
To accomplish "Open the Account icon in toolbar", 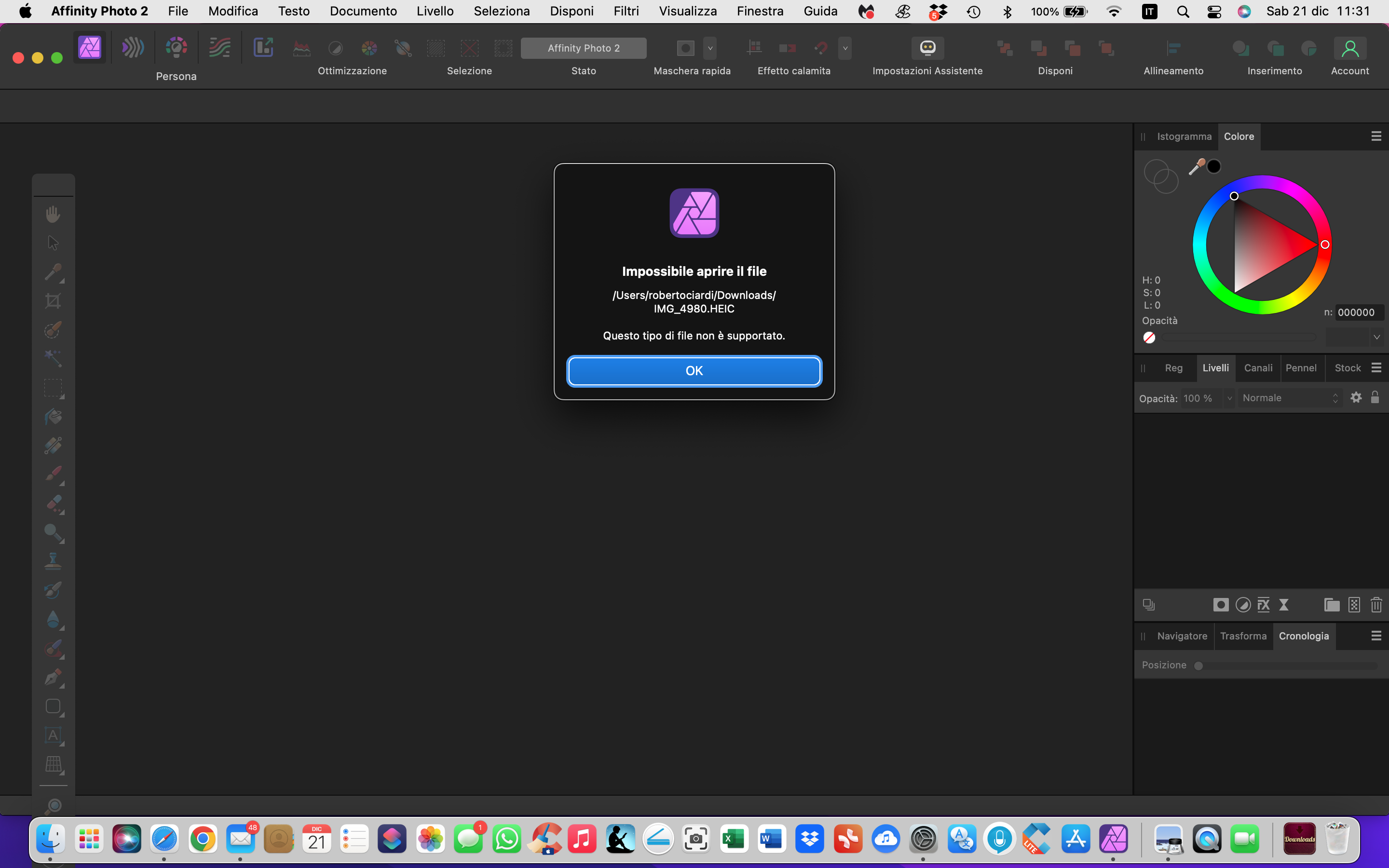I will [x=1350, y=48].
